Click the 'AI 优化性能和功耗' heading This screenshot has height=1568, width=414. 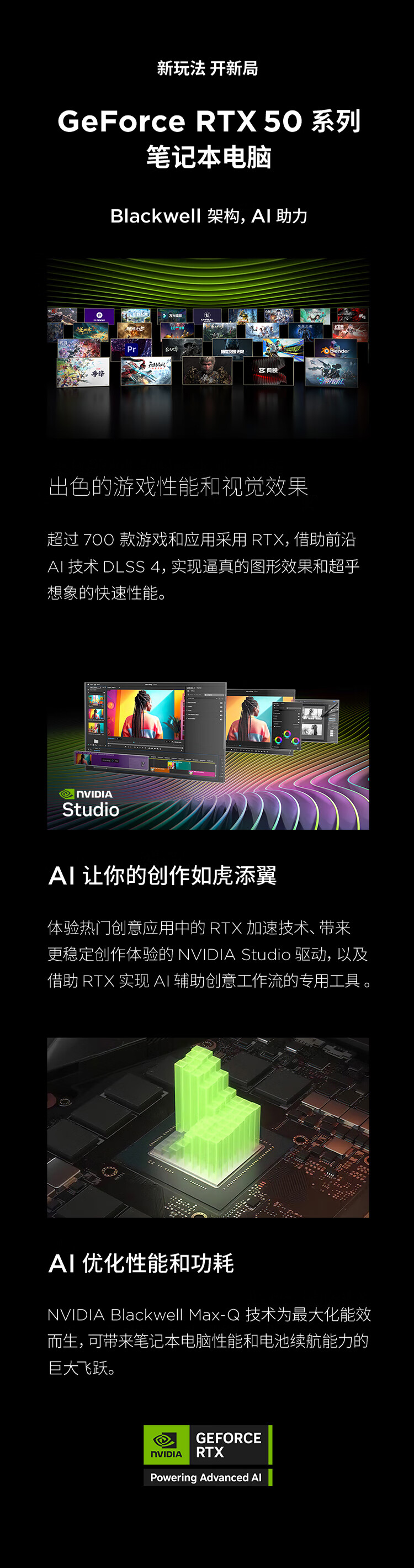141,1263
